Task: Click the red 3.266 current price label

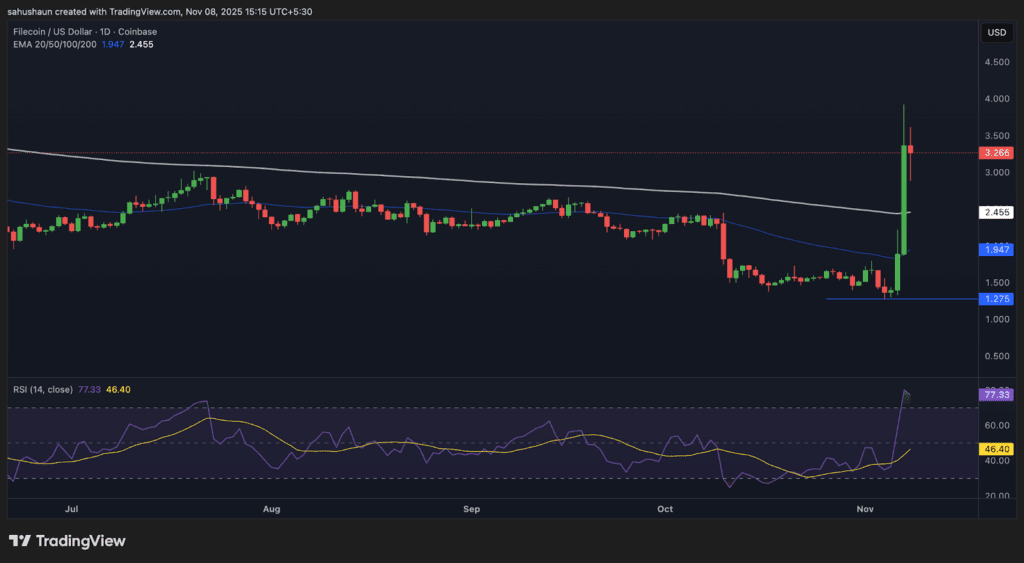Action: point(997,153)
